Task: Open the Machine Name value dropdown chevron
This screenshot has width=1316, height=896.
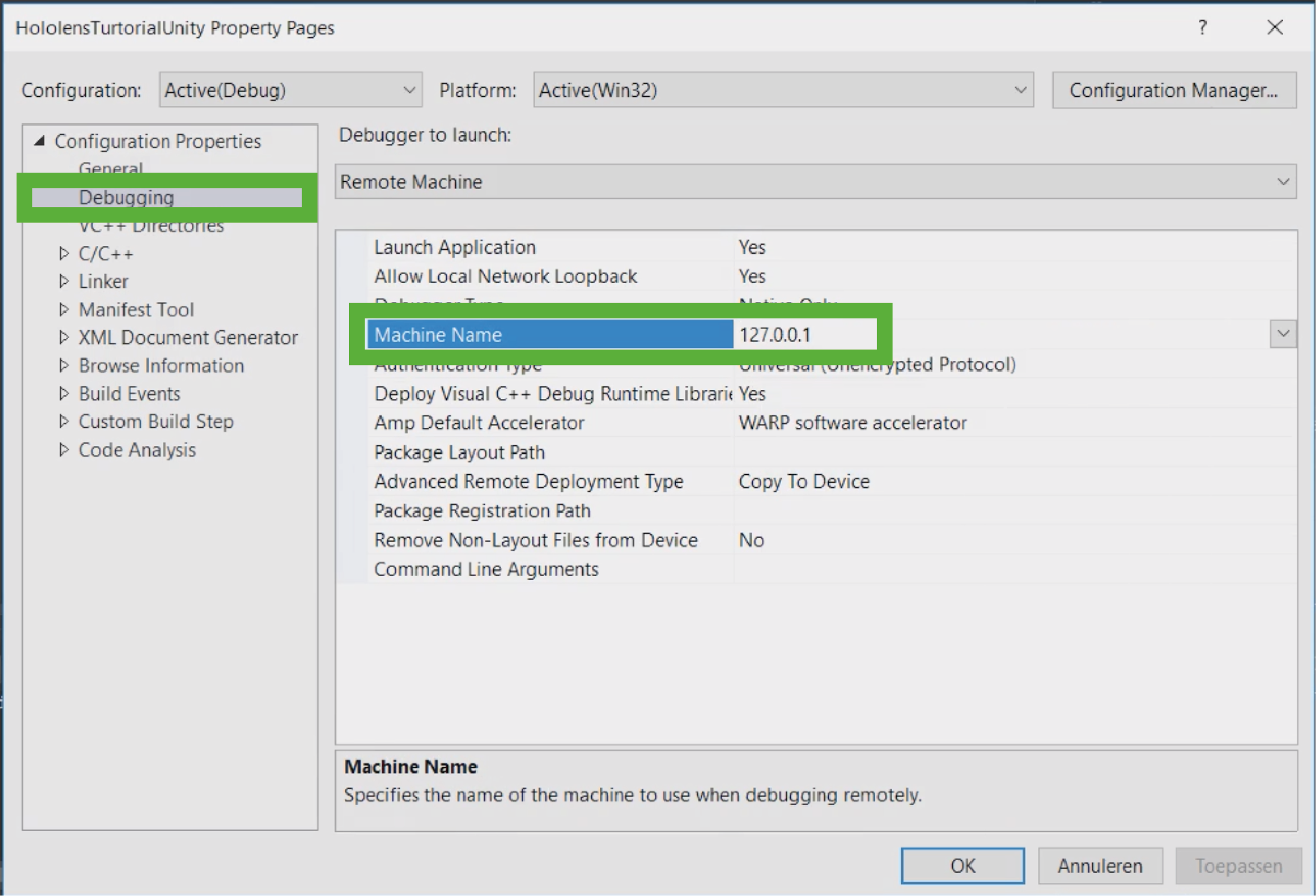Action: (x=1283, y=334)
